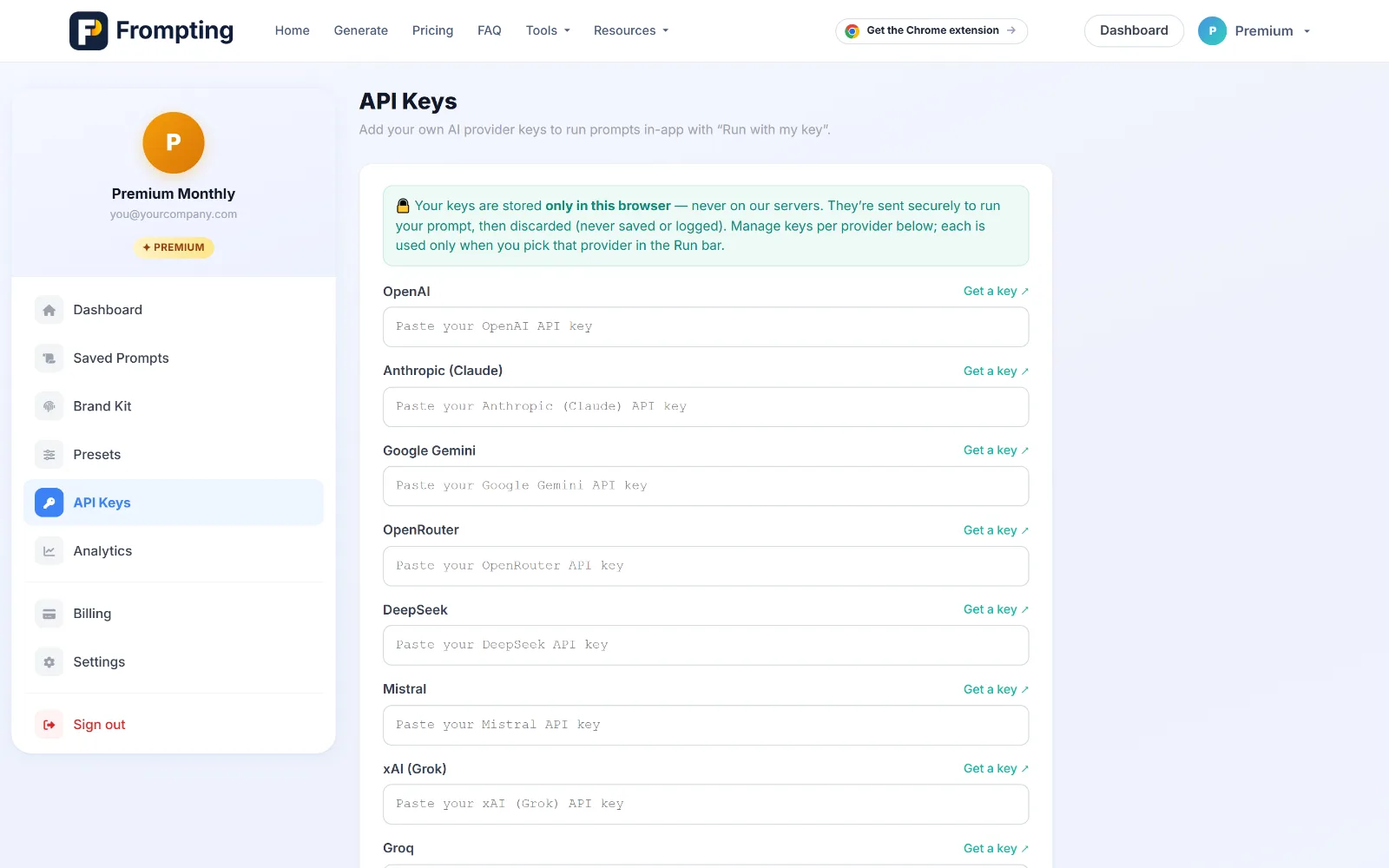This screenshot has width=1389, height=868.
Task: Click the Saved Prompts sidebar icon
Action: (49, 358)
